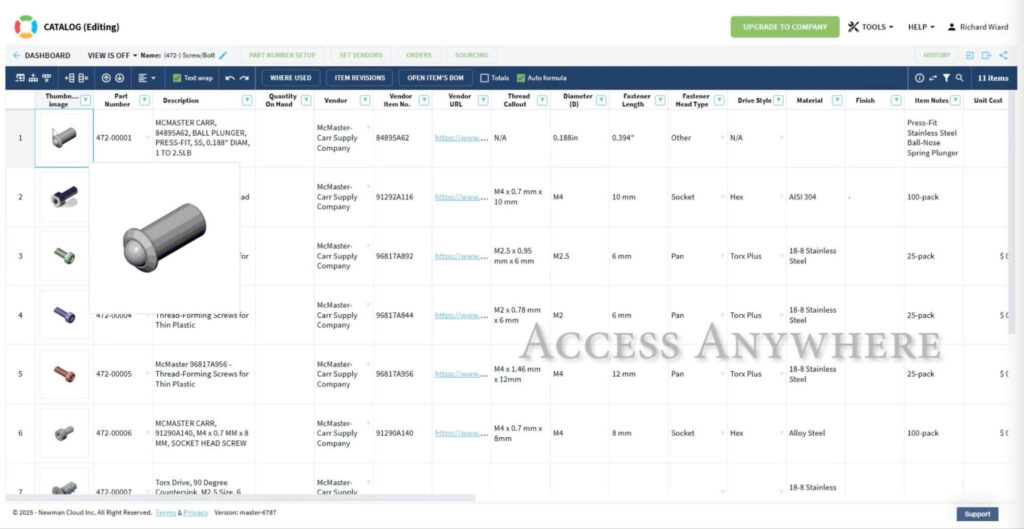Open the Terms link in footer
Image resolution: width=1024 pixels, height=529 pixels.
(x=166, y=513)
